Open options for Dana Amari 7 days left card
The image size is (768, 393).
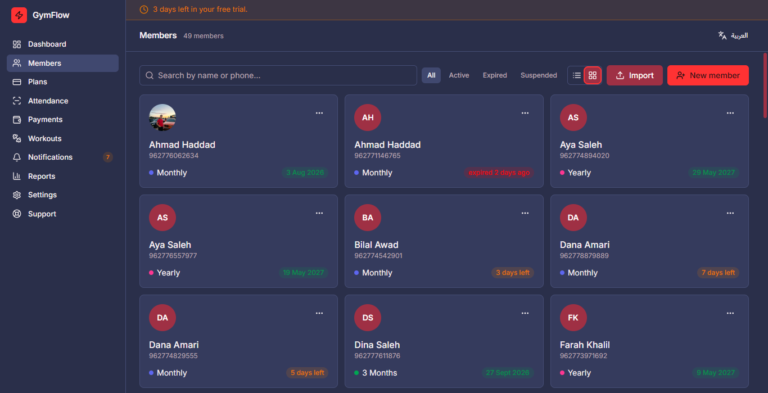730,213
